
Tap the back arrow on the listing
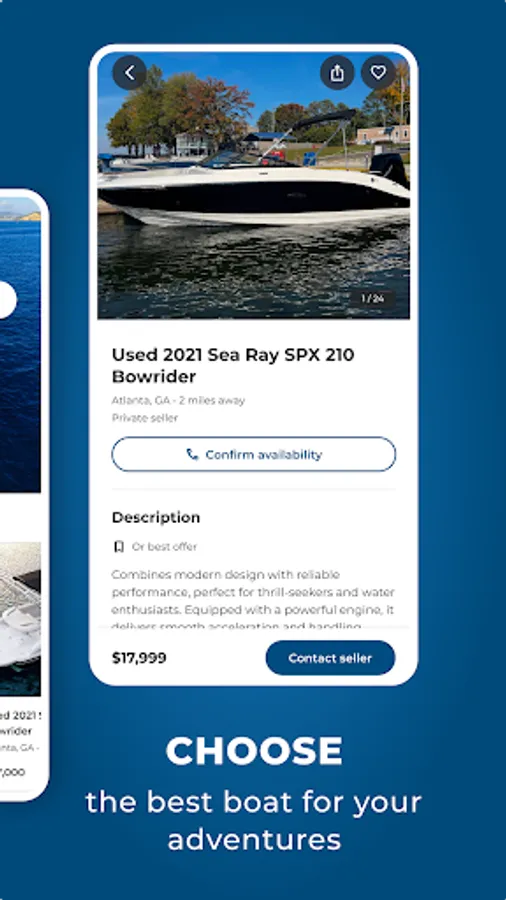[x=129, y=72]
